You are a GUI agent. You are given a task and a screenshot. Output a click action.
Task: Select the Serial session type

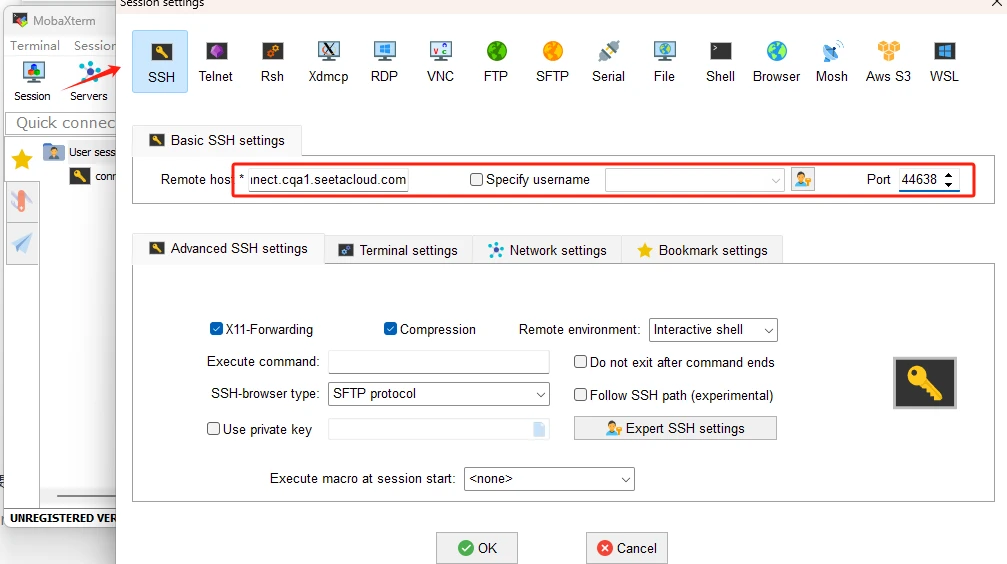[x=608, y=62]
